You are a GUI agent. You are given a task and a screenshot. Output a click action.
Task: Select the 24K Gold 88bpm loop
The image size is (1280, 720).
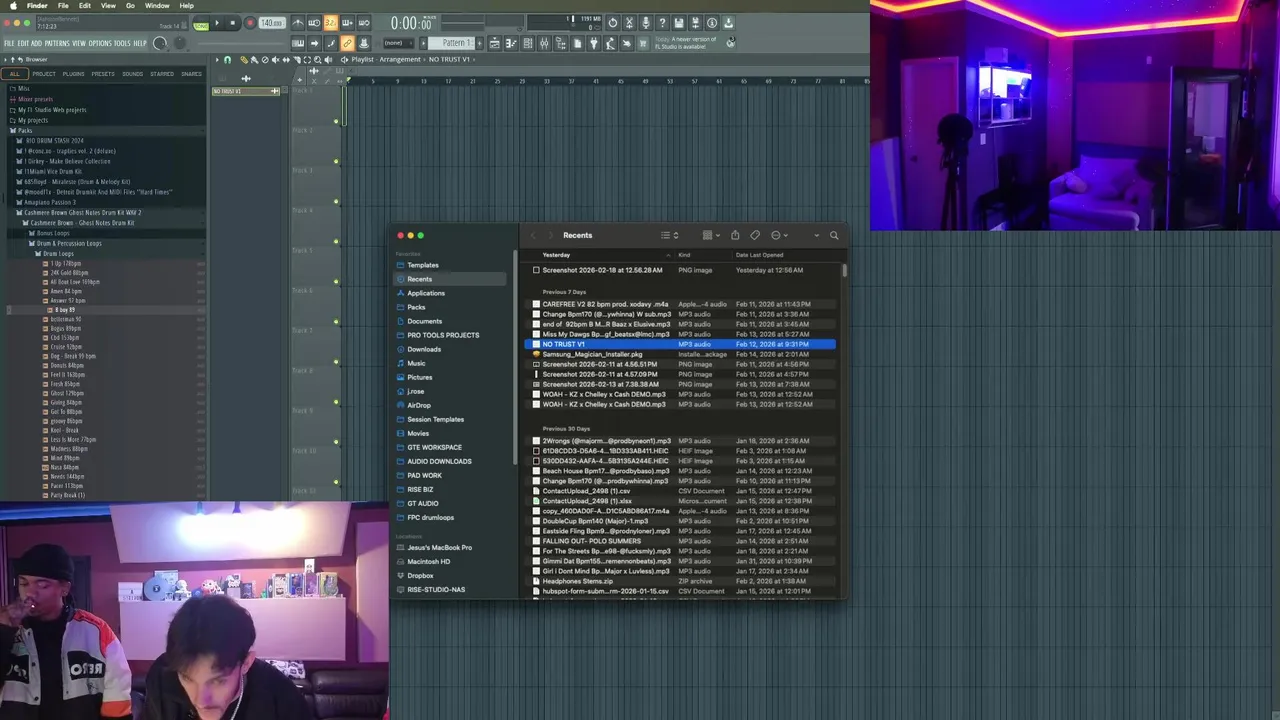point(69,272)
